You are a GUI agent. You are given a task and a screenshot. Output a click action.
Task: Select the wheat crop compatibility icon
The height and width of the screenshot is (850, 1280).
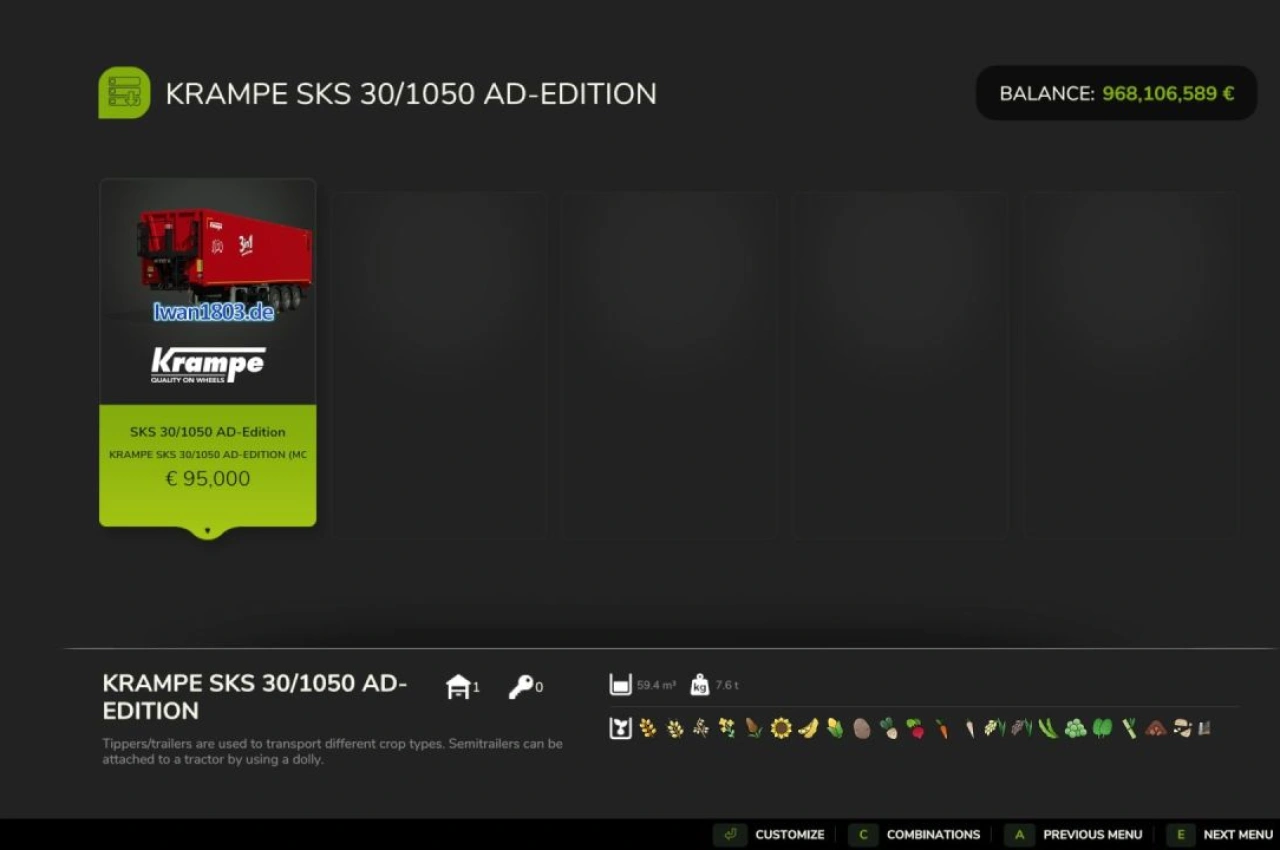pos(648,727)
